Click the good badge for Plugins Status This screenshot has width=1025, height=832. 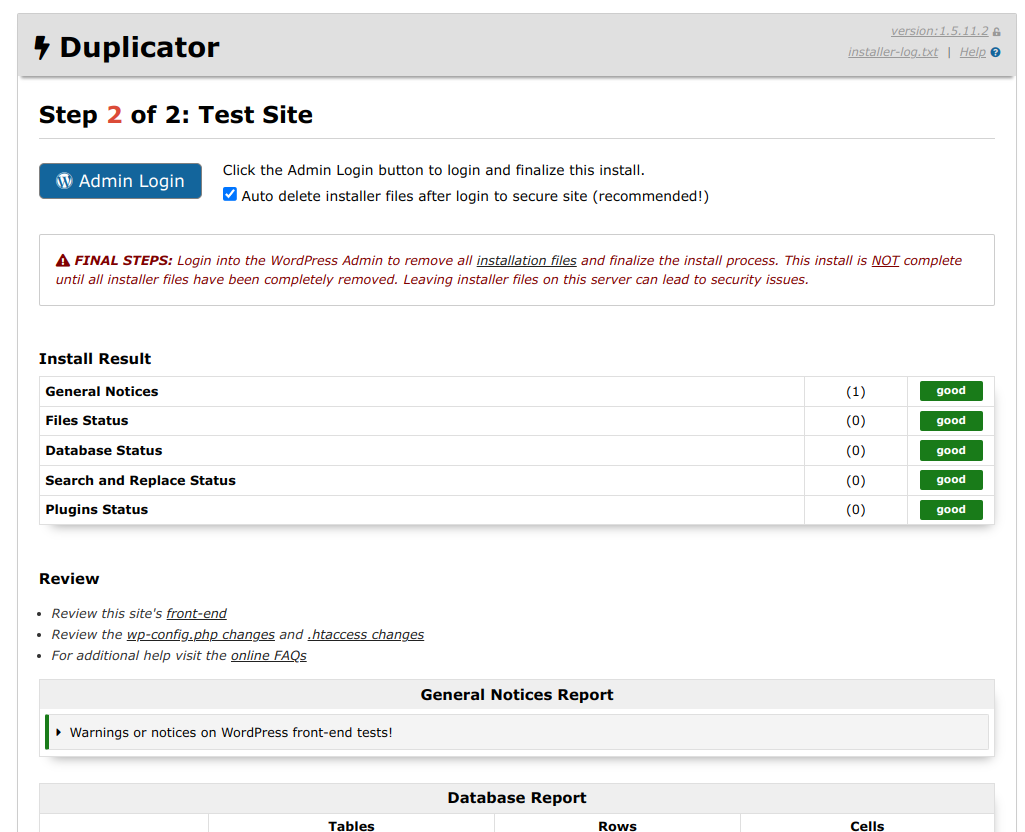point(950,510)
